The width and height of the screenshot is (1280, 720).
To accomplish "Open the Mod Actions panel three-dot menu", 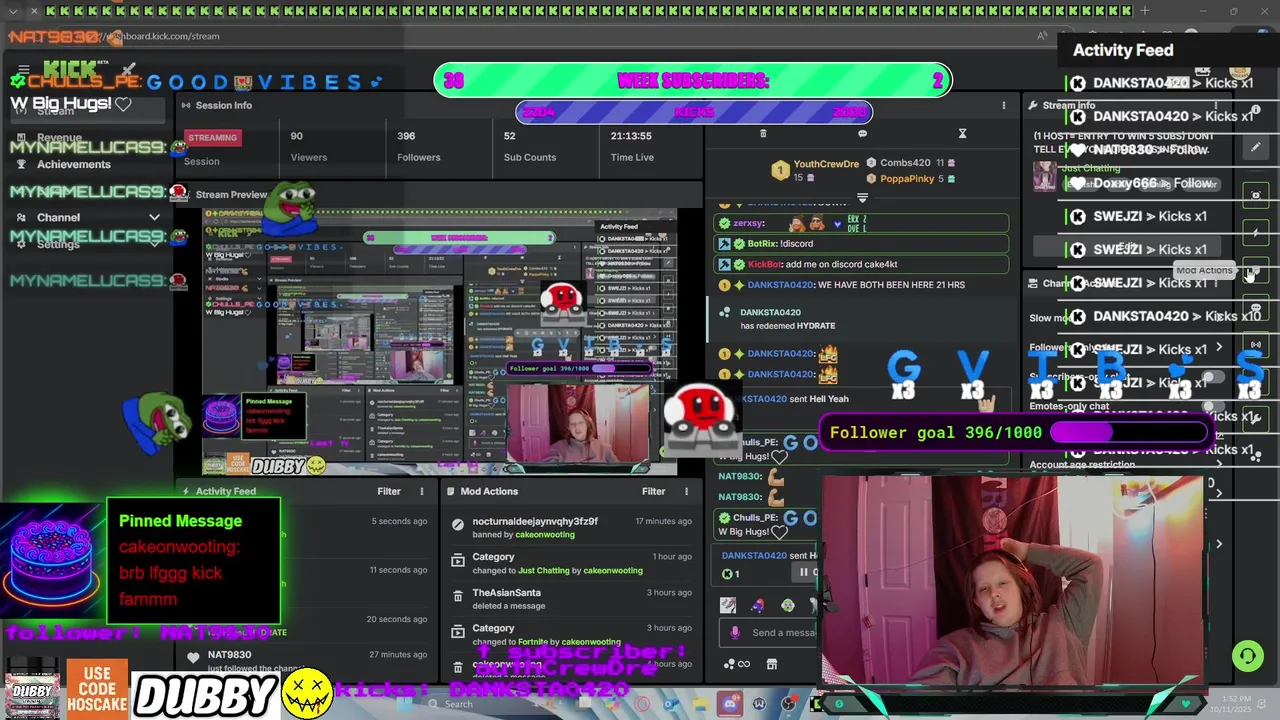I will [686, 491].
